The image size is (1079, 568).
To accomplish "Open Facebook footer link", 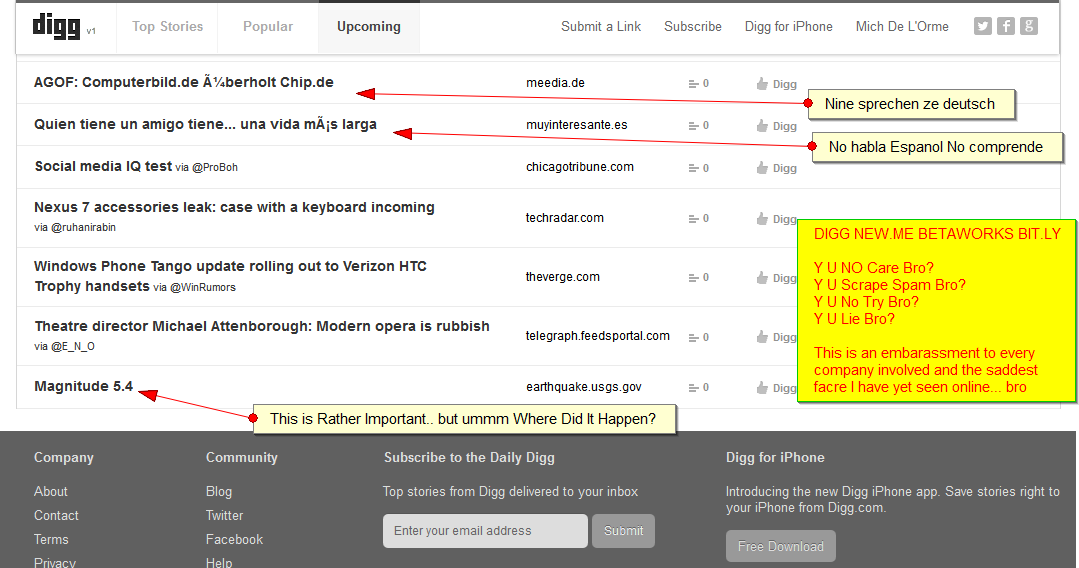I will [x=234, y=540].
